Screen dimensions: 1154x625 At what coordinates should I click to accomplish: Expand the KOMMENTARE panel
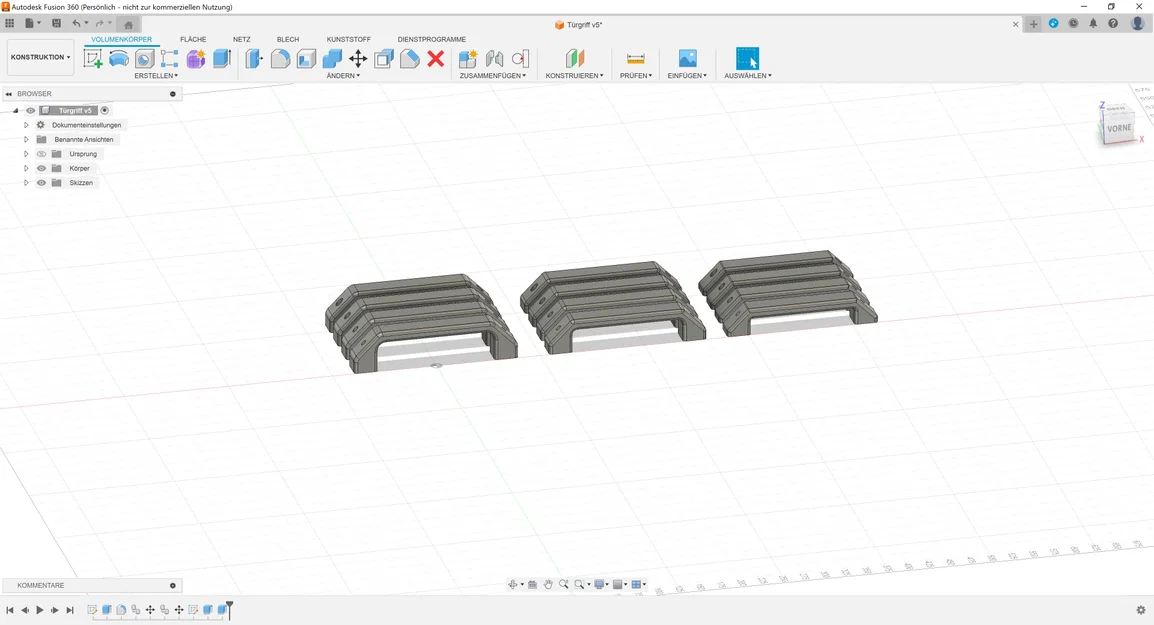click(x=173, y=586)
